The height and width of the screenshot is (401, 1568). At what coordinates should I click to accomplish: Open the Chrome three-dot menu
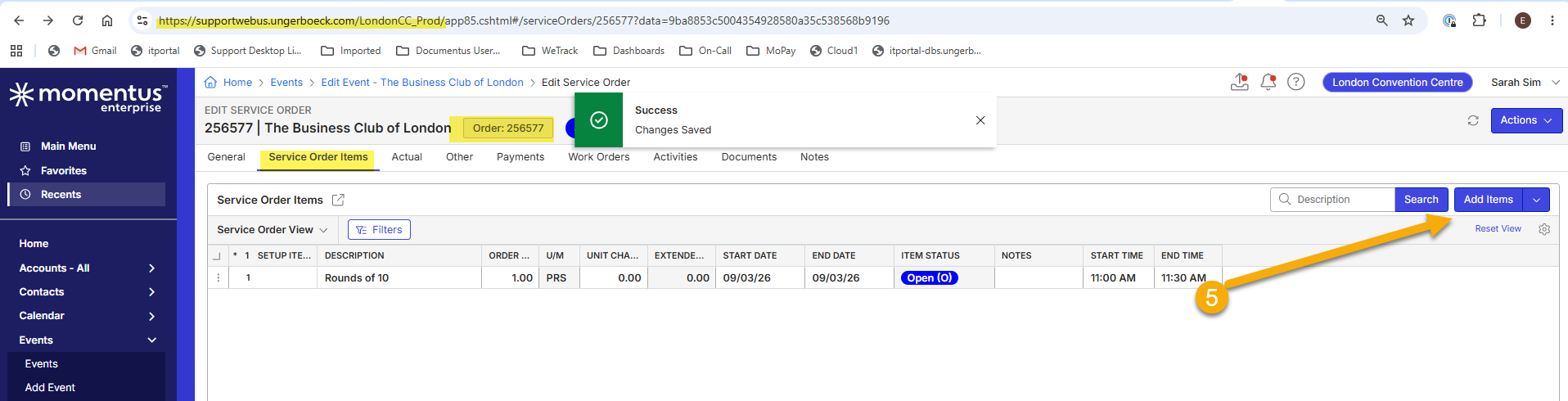[1552, 20]
